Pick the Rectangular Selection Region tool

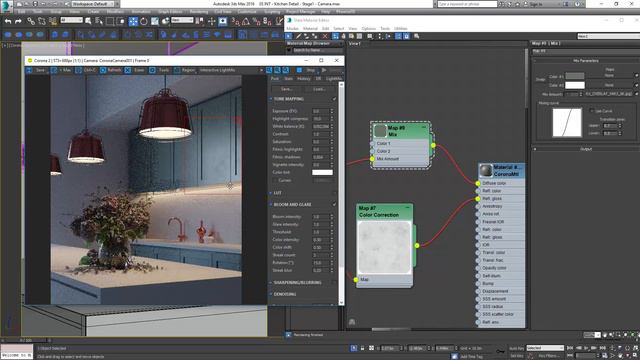click(110, 21)
